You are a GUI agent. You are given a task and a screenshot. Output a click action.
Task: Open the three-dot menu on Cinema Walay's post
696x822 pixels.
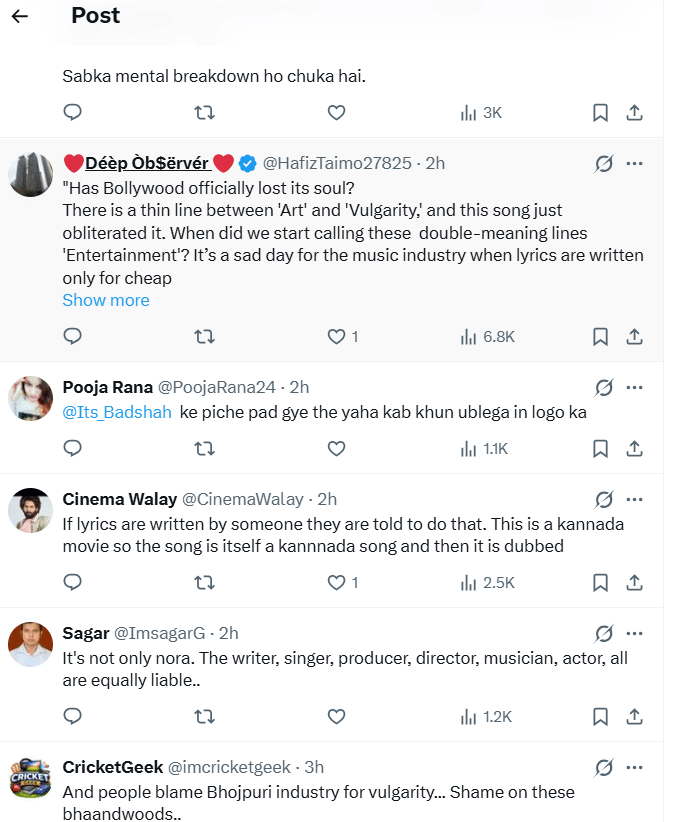(x=634, y=499)
